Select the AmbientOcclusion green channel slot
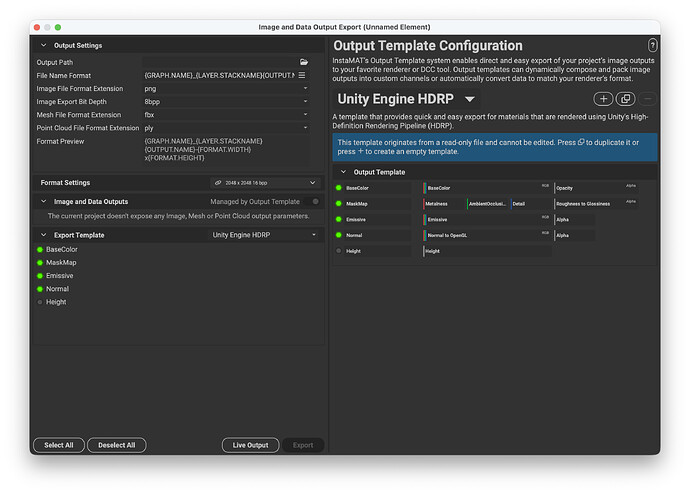 pos(487,204)
